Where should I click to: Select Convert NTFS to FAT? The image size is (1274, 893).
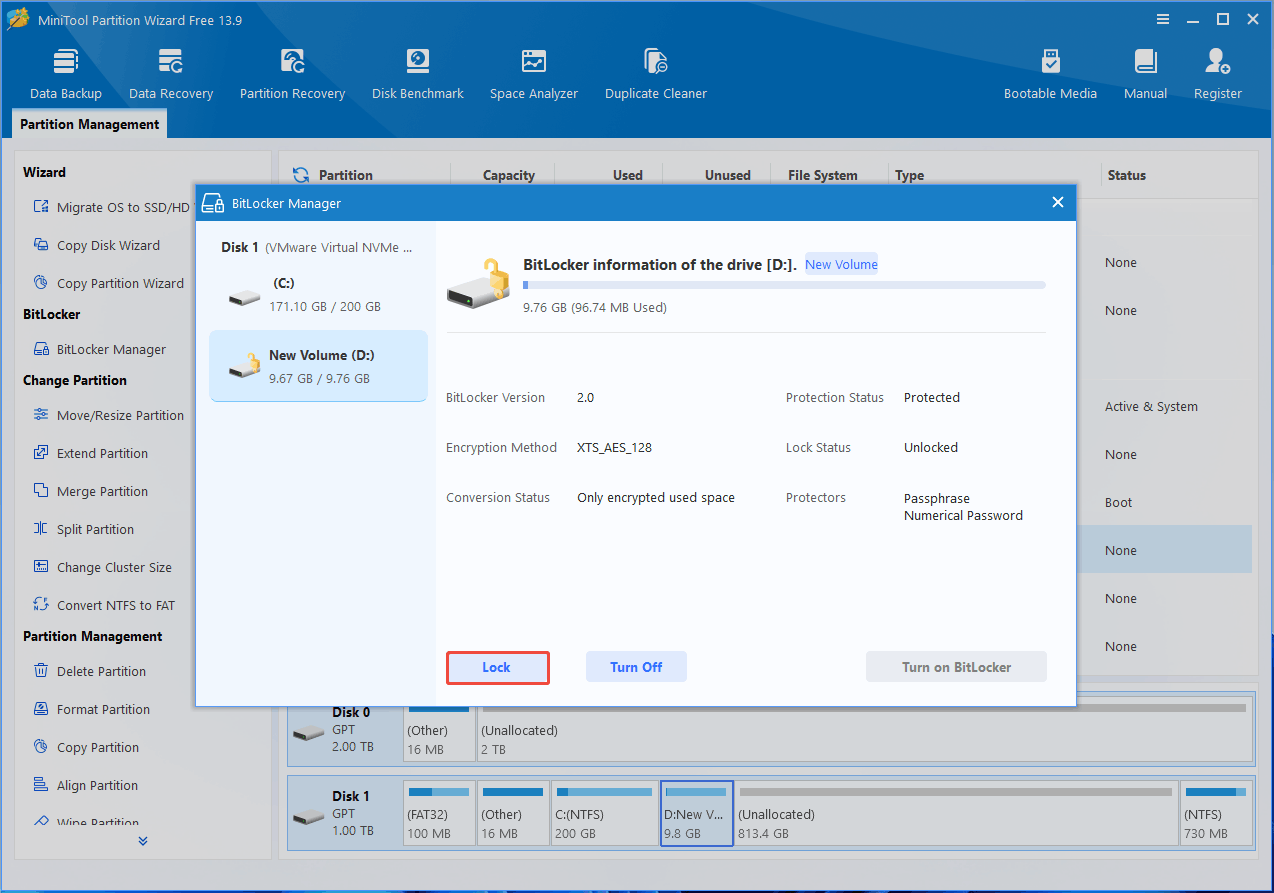point(103,605)
